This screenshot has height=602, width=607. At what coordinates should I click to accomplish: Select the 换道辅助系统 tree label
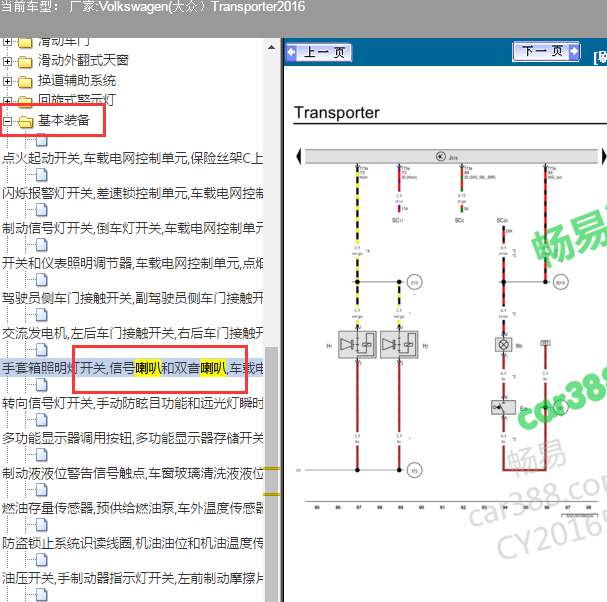click(77, 81)
